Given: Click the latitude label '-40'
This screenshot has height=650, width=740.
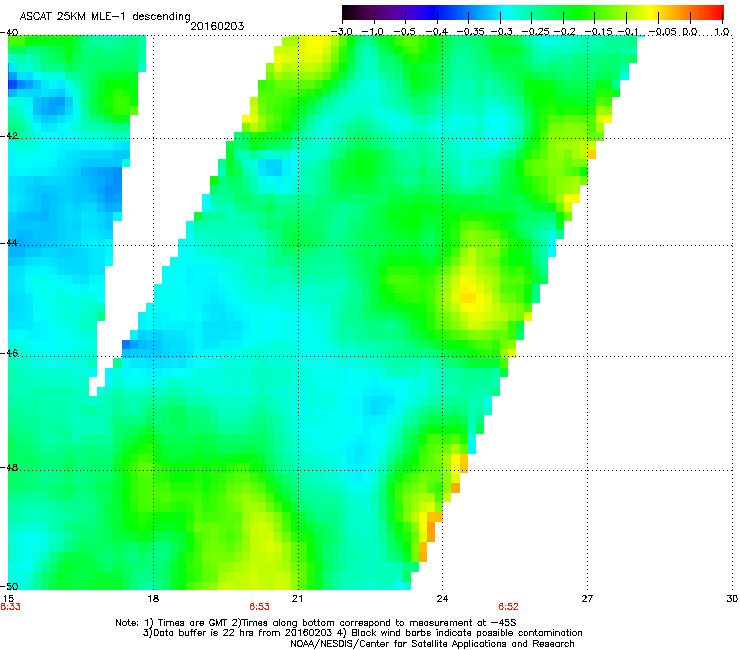Looking at the screenshot, I should (x=9, y=33).
